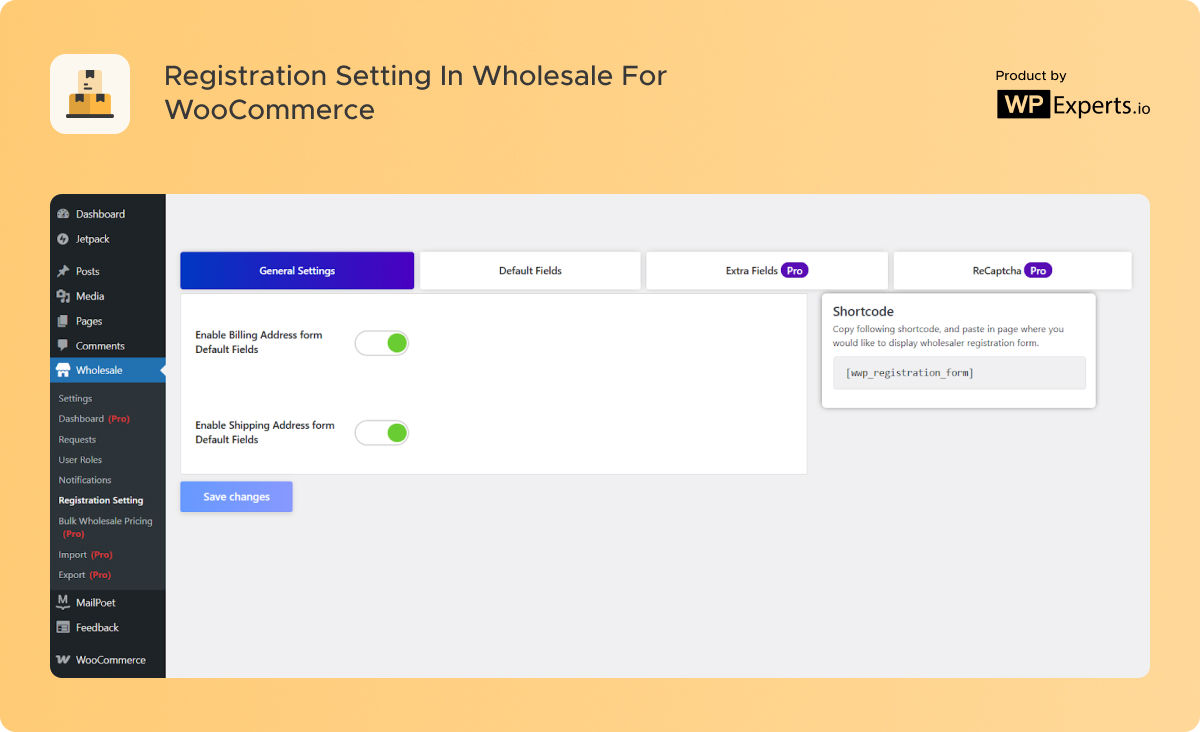Click the 'Product by' text
Screen dimensions: 1200x732
[1031, 76]
